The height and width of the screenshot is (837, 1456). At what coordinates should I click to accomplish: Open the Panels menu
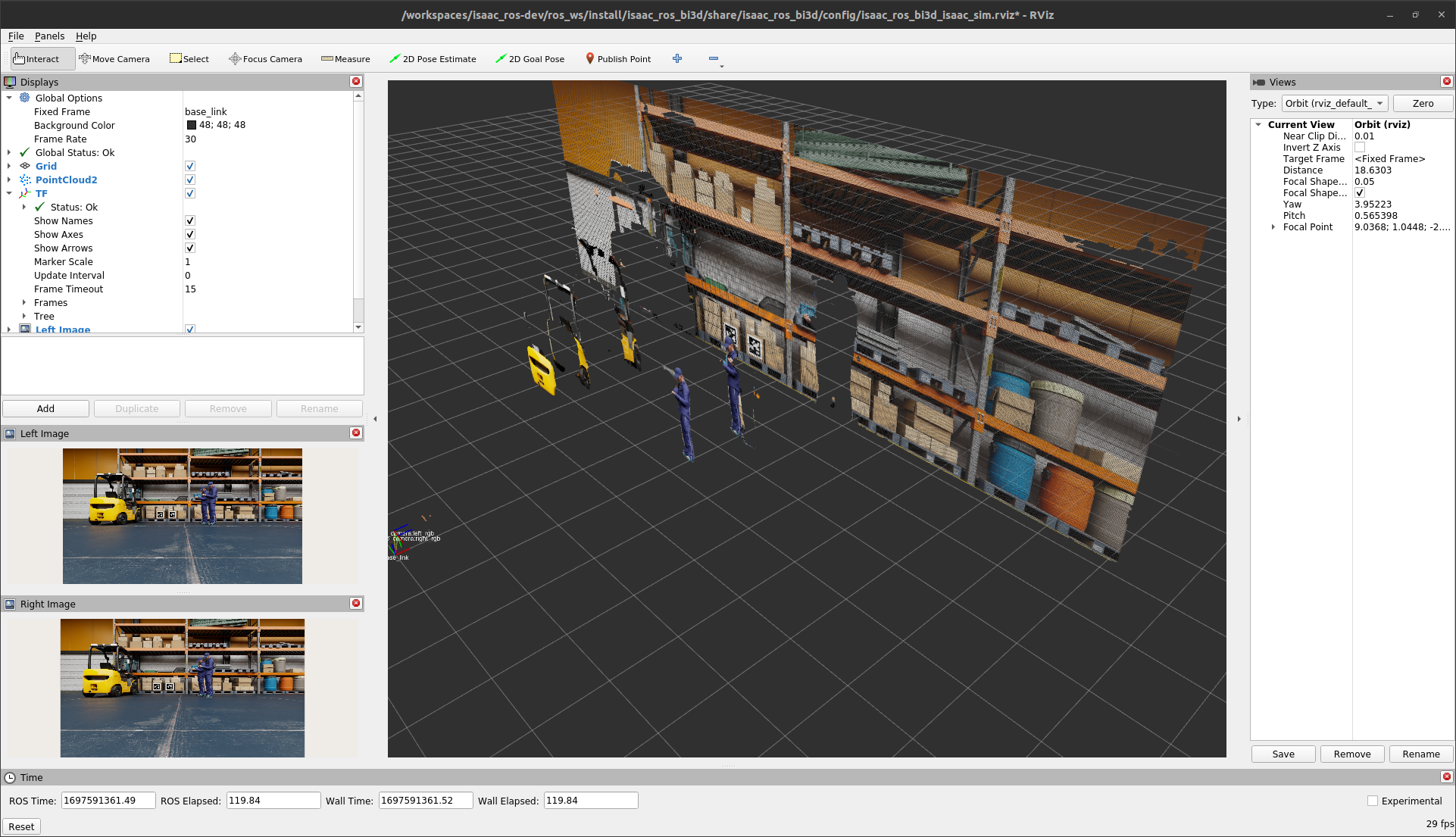coord(49,36)
